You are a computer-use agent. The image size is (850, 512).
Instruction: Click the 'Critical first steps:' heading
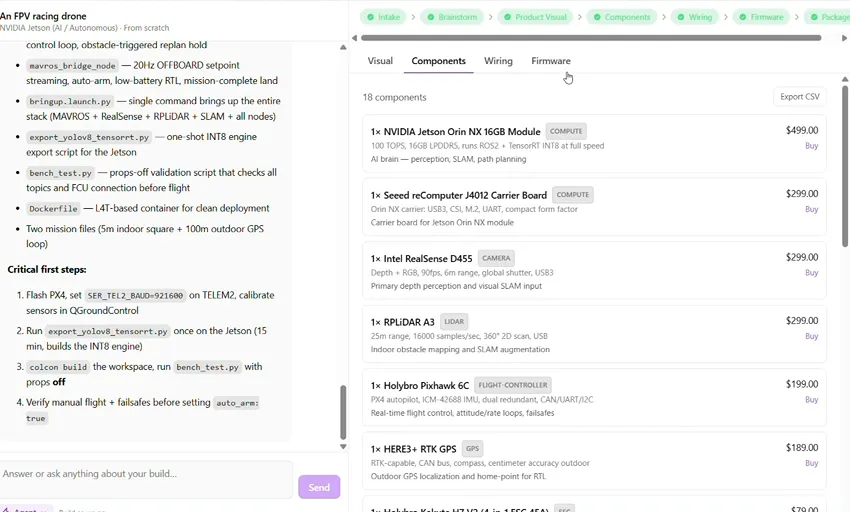(47, 270)
